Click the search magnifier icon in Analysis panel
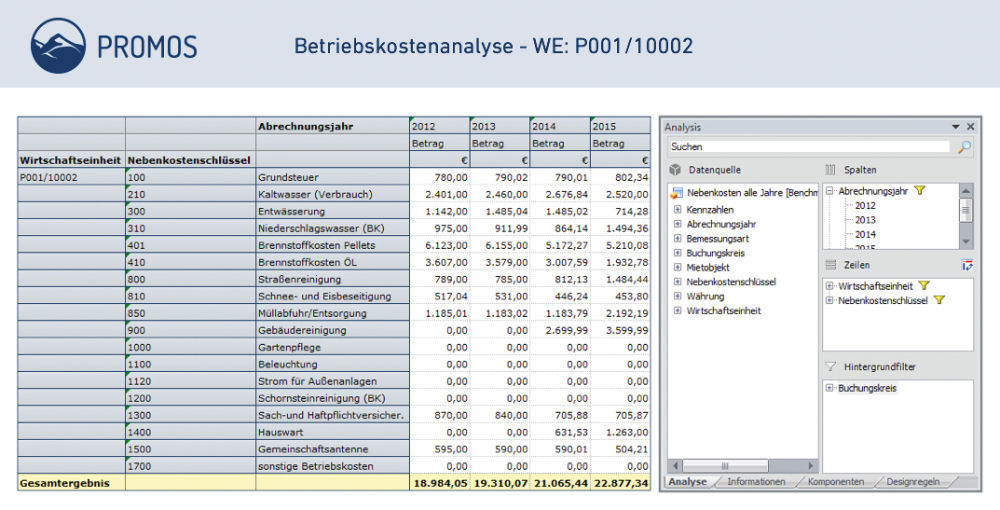Screen dimensions: 1000x510 [x=964, y=147]
